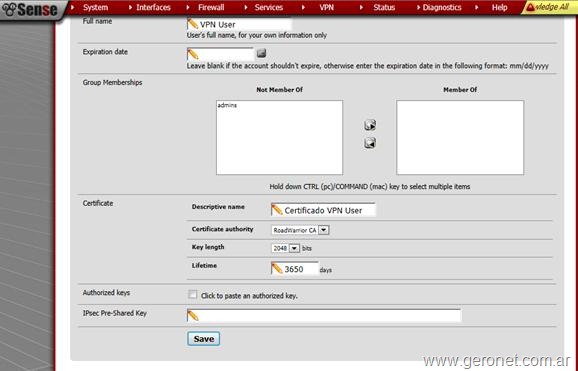Click the Save button

click(x=203, y=339)
